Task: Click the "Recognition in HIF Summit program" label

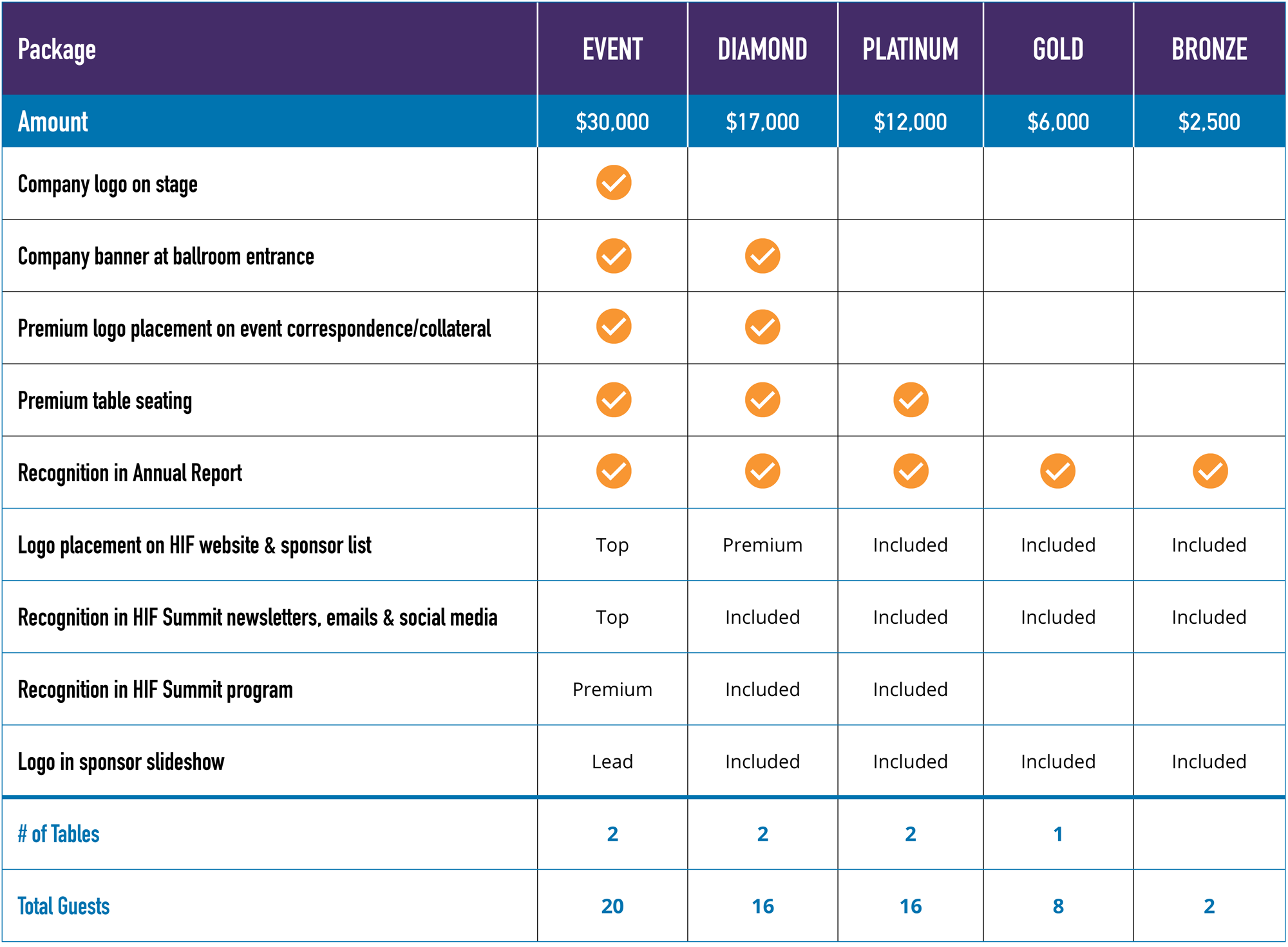Action: [155, 689]
